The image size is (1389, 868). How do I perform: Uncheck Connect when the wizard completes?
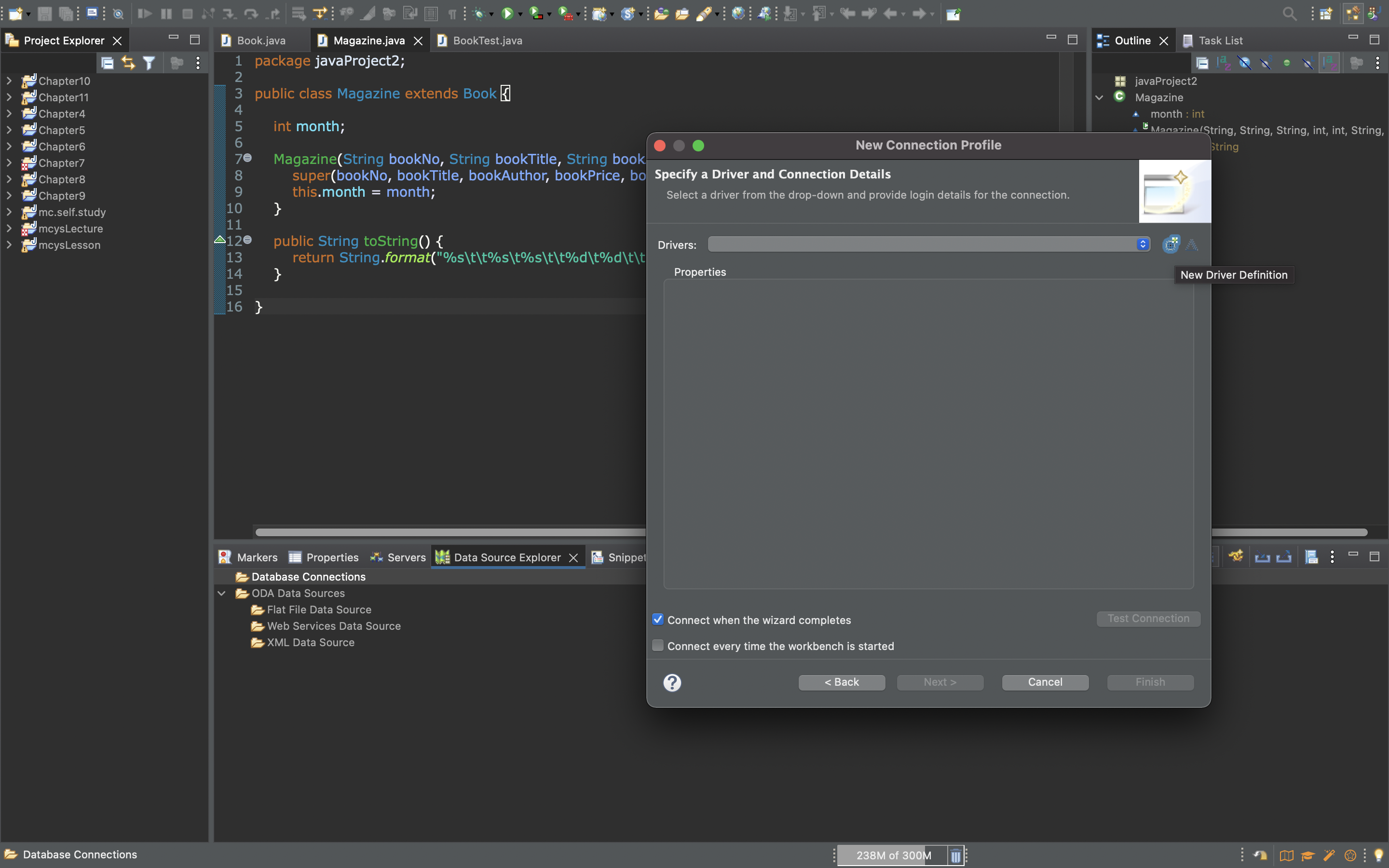(658, 620)
